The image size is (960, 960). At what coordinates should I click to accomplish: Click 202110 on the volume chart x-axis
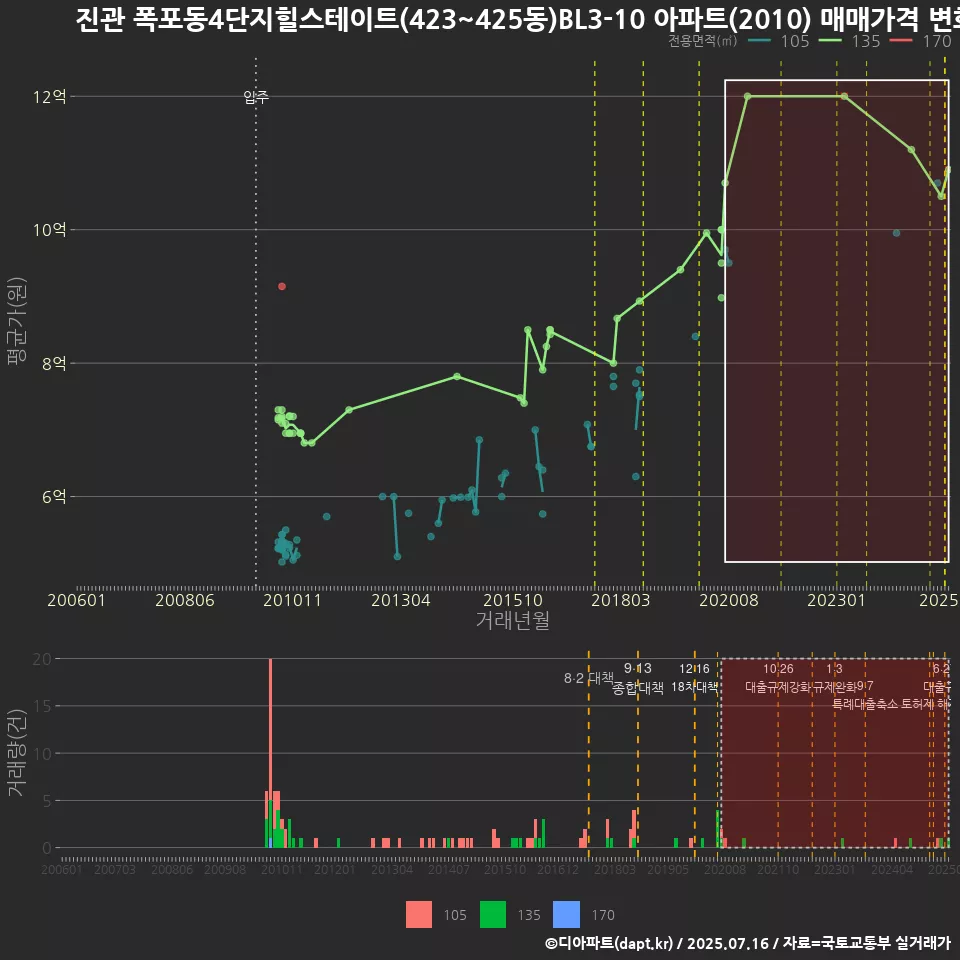coord(778,869)
